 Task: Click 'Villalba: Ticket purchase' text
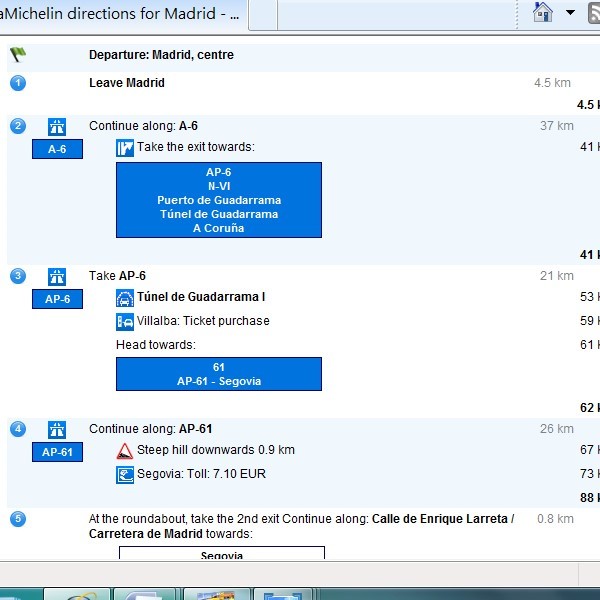coord(203,321)
